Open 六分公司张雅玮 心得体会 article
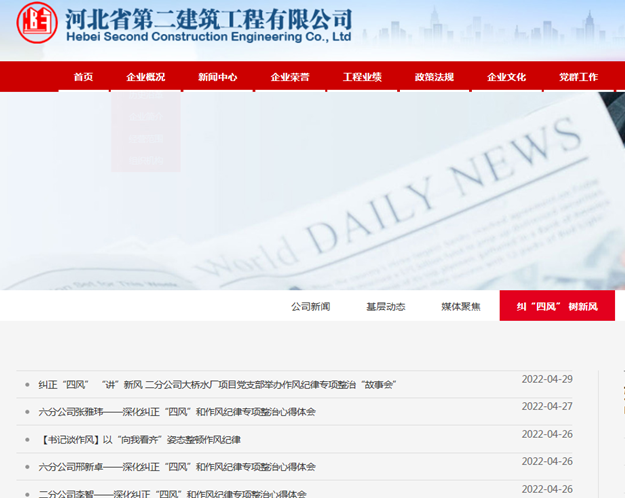625x498 pixels. pyautogui.click(x=177, y=412)
